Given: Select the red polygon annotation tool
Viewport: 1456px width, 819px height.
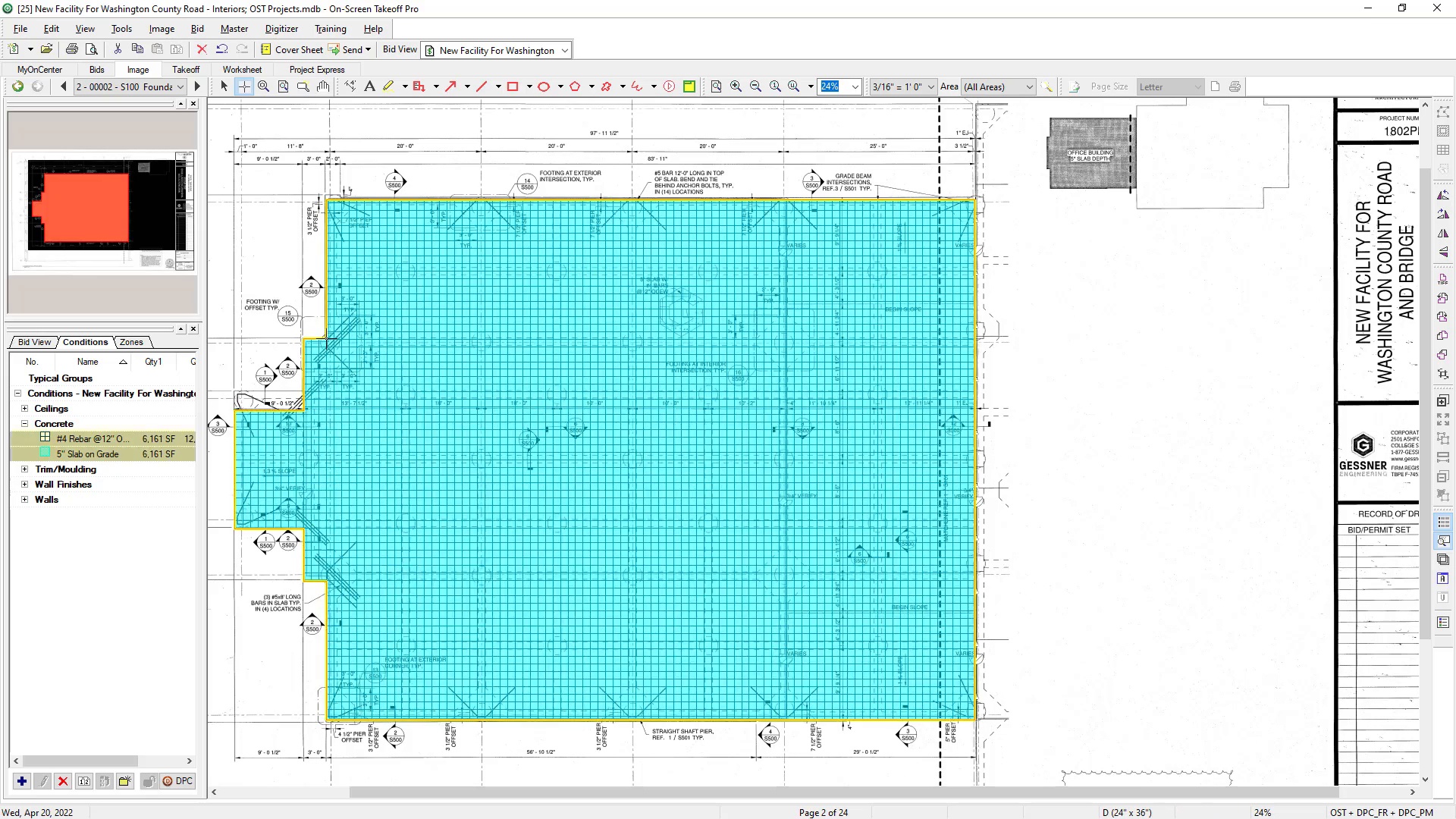Looking at the screenshot, I should pos(575,86).
